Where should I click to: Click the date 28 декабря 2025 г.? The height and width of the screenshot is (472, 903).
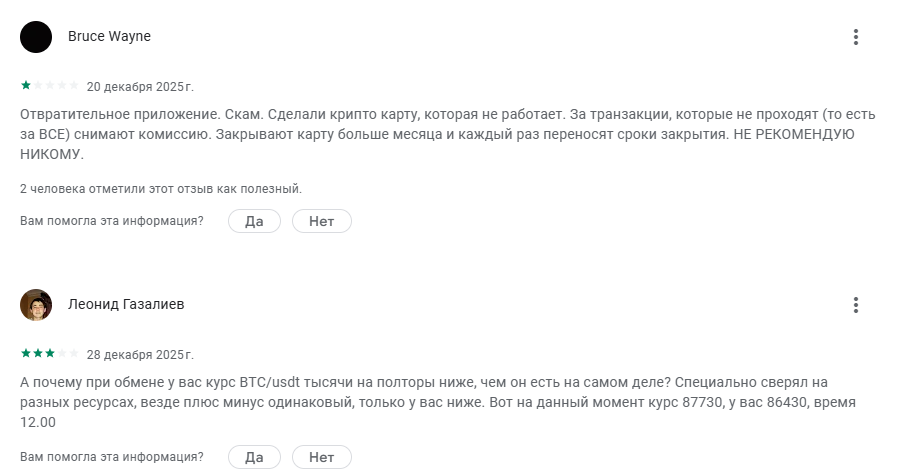[x=140, y=355]
